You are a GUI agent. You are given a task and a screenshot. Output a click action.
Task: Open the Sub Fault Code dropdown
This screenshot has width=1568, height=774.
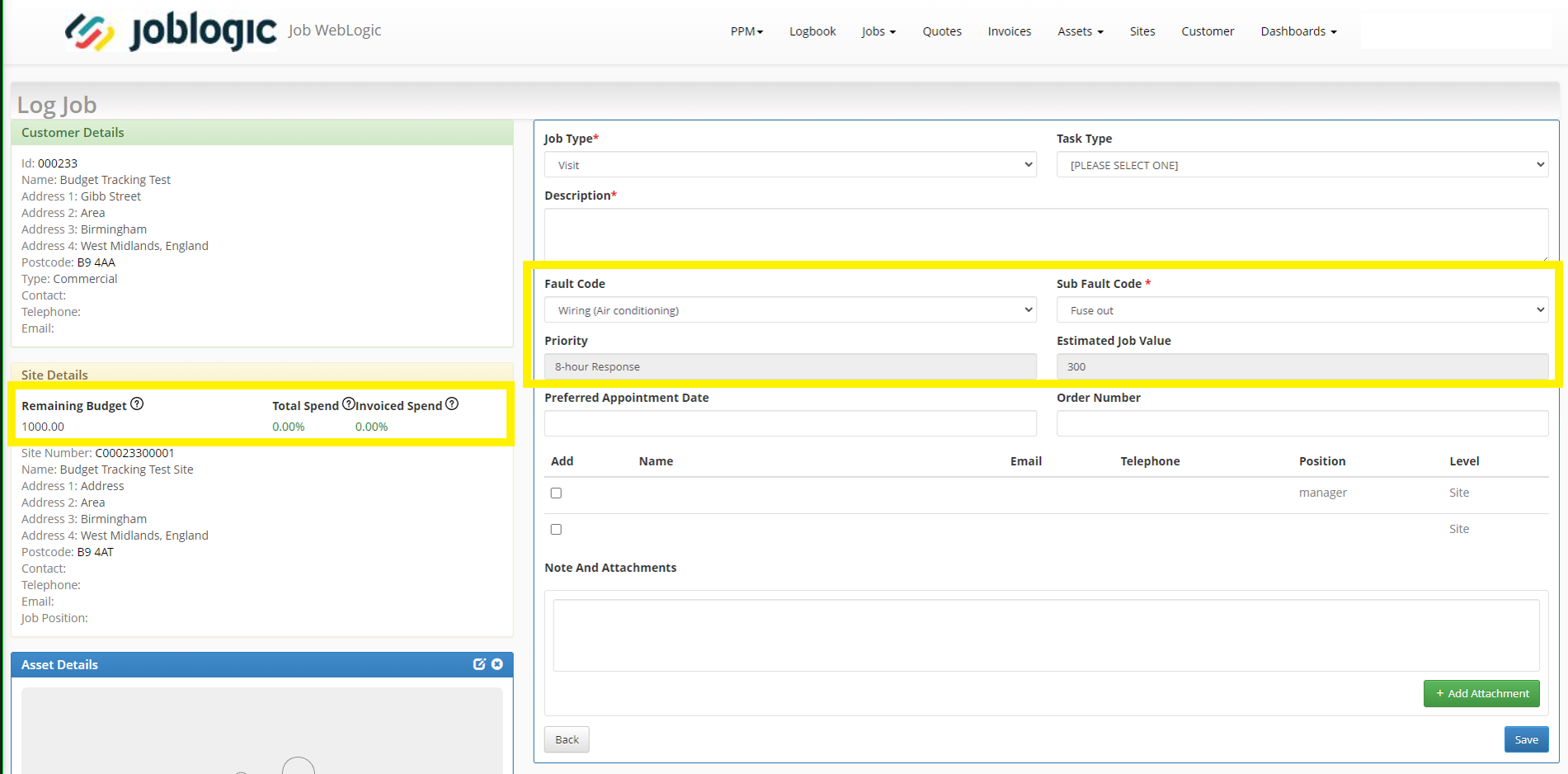click(1302, 310)
